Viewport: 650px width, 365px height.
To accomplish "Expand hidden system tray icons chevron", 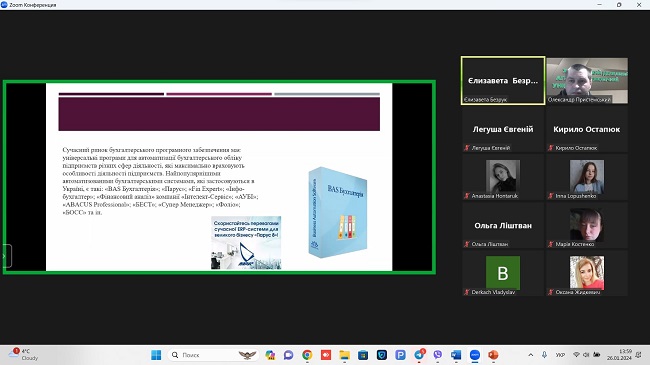I will pos(531,355).
